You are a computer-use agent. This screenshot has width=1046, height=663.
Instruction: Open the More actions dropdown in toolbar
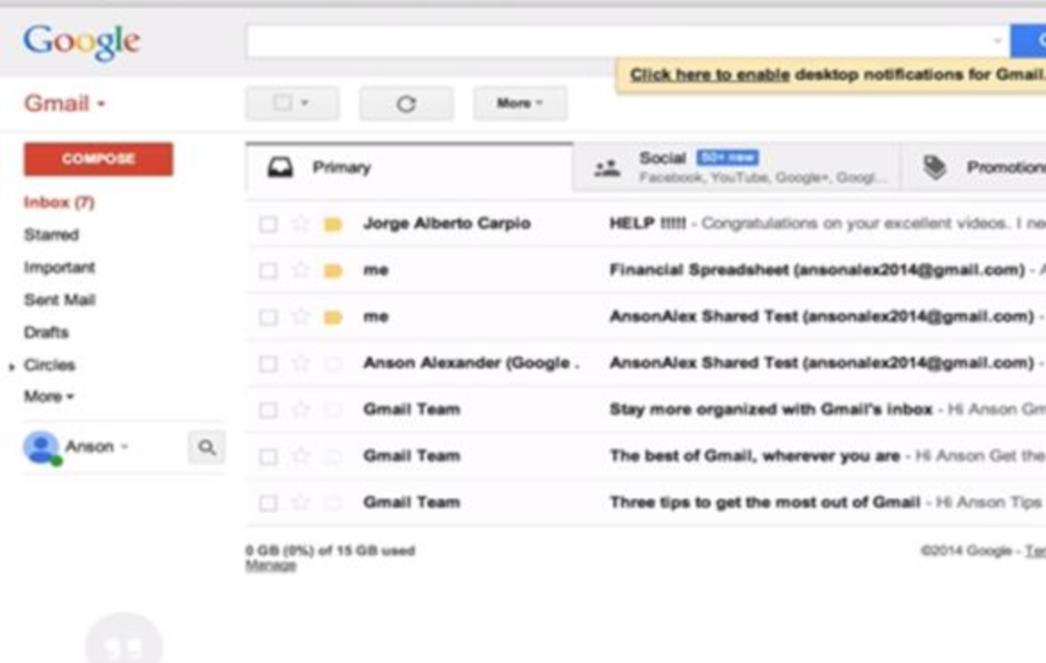coord(520,103)
